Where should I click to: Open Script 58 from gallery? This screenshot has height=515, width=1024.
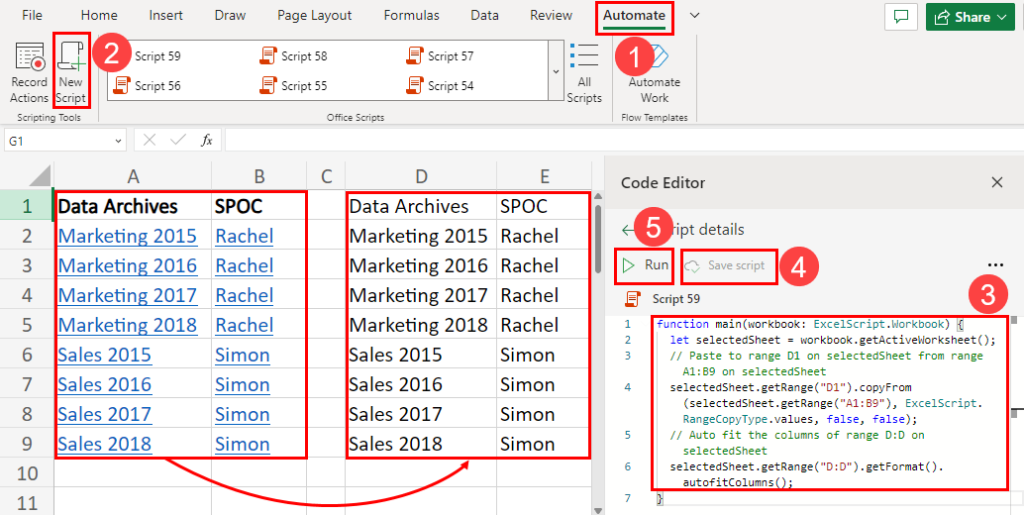[x=294, y=56]
